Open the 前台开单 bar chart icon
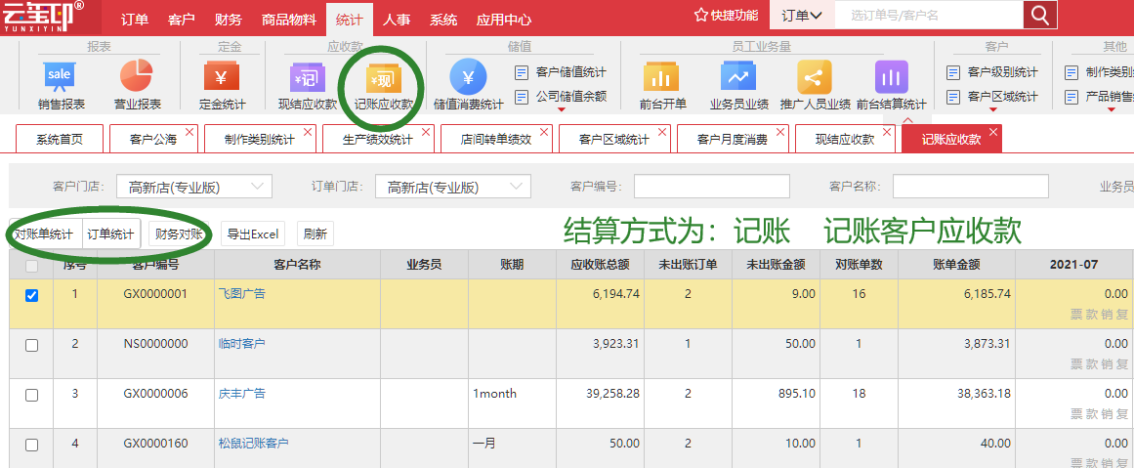 click(660, 76)
